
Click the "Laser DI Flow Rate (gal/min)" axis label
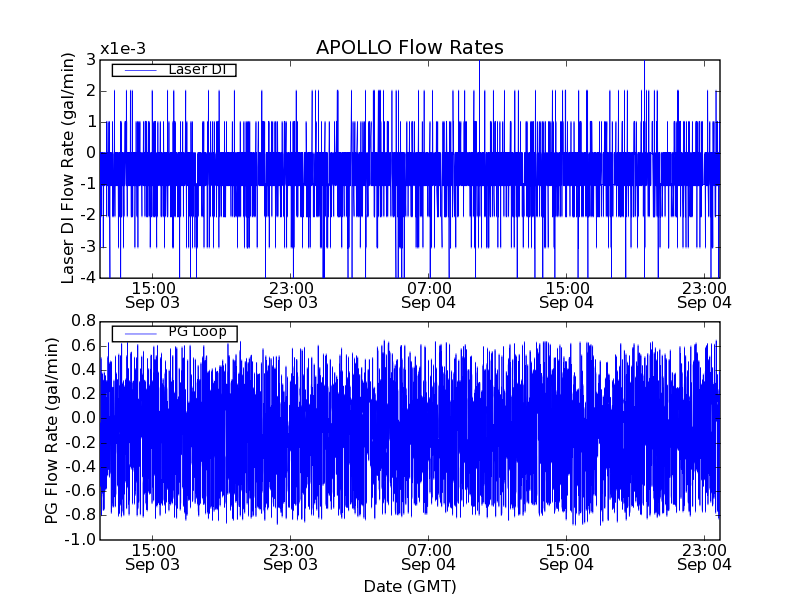tap(68, 168)
